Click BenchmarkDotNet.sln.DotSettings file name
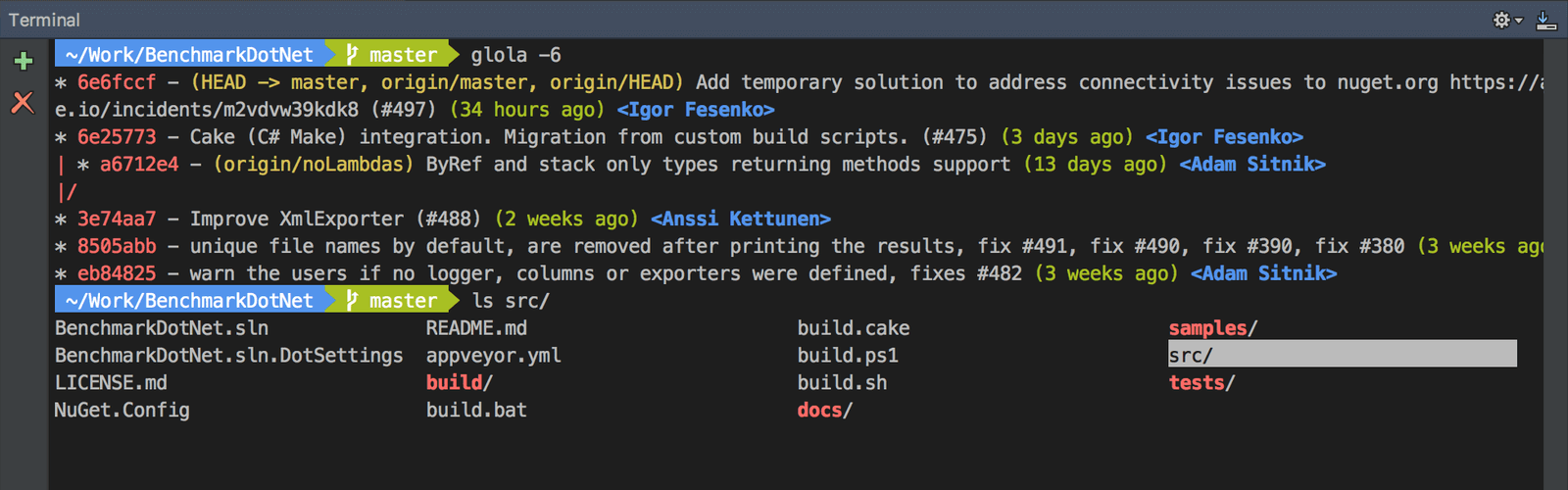 (x=229, y=356)
